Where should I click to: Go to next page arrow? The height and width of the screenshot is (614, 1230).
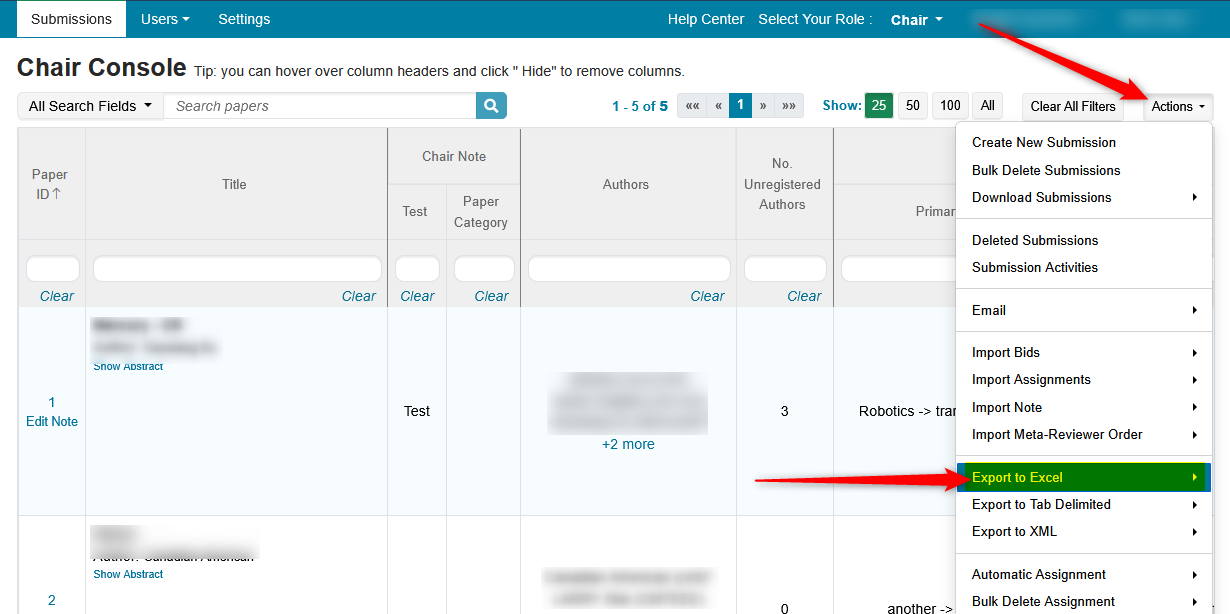[x=763, y=106]
